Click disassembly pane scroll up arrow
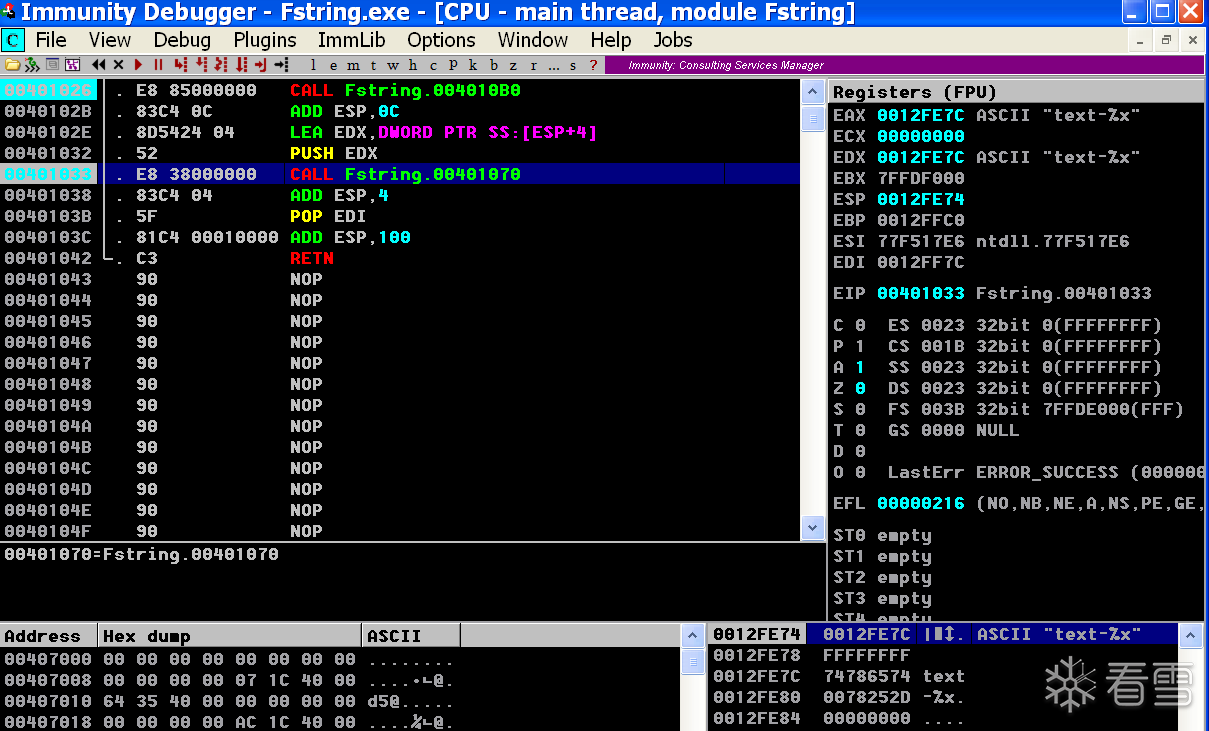Image resolution: width=1209 pixels, height=731 pixels. (x=813, y=92)
